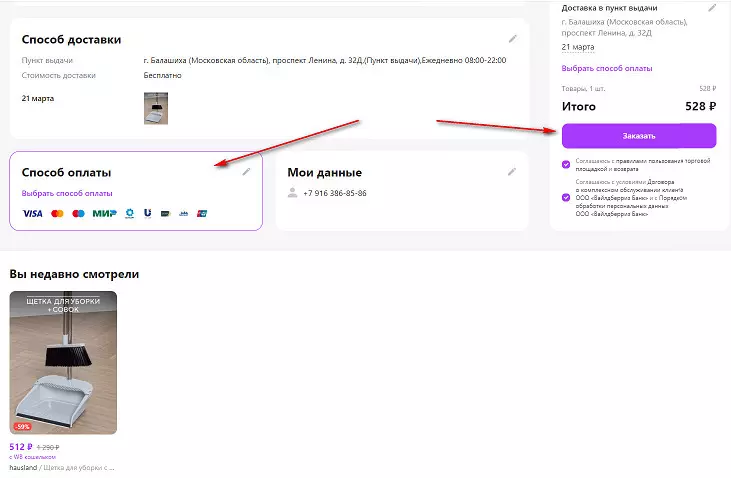Image resolution: width=731 pixels, height=478 pixels.
Task: Click the Mastercard red-orange logo
Action: tap(57, 214)
